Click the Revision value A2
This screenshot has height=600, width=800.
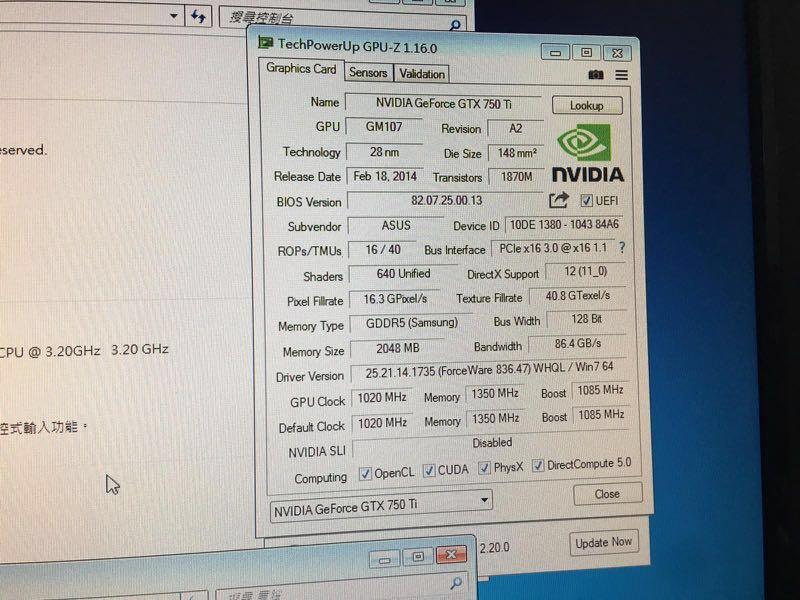point(516,128)
